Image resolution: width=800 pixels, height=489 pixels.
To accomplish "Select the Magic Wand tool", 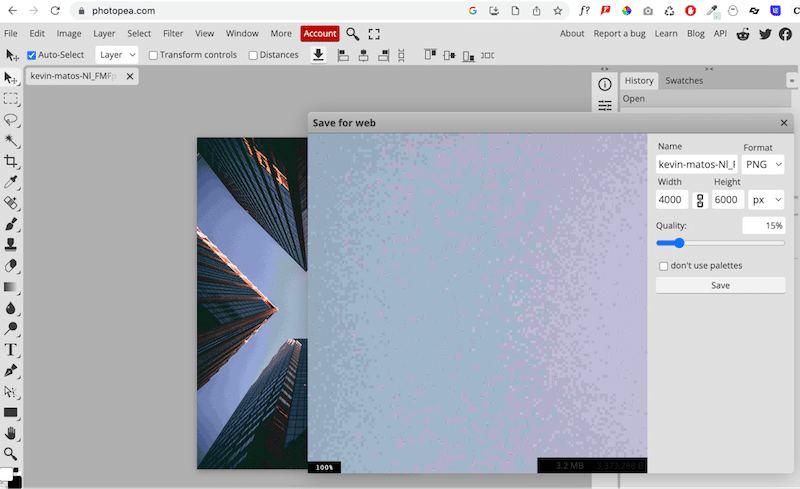I will click(10, 140).
